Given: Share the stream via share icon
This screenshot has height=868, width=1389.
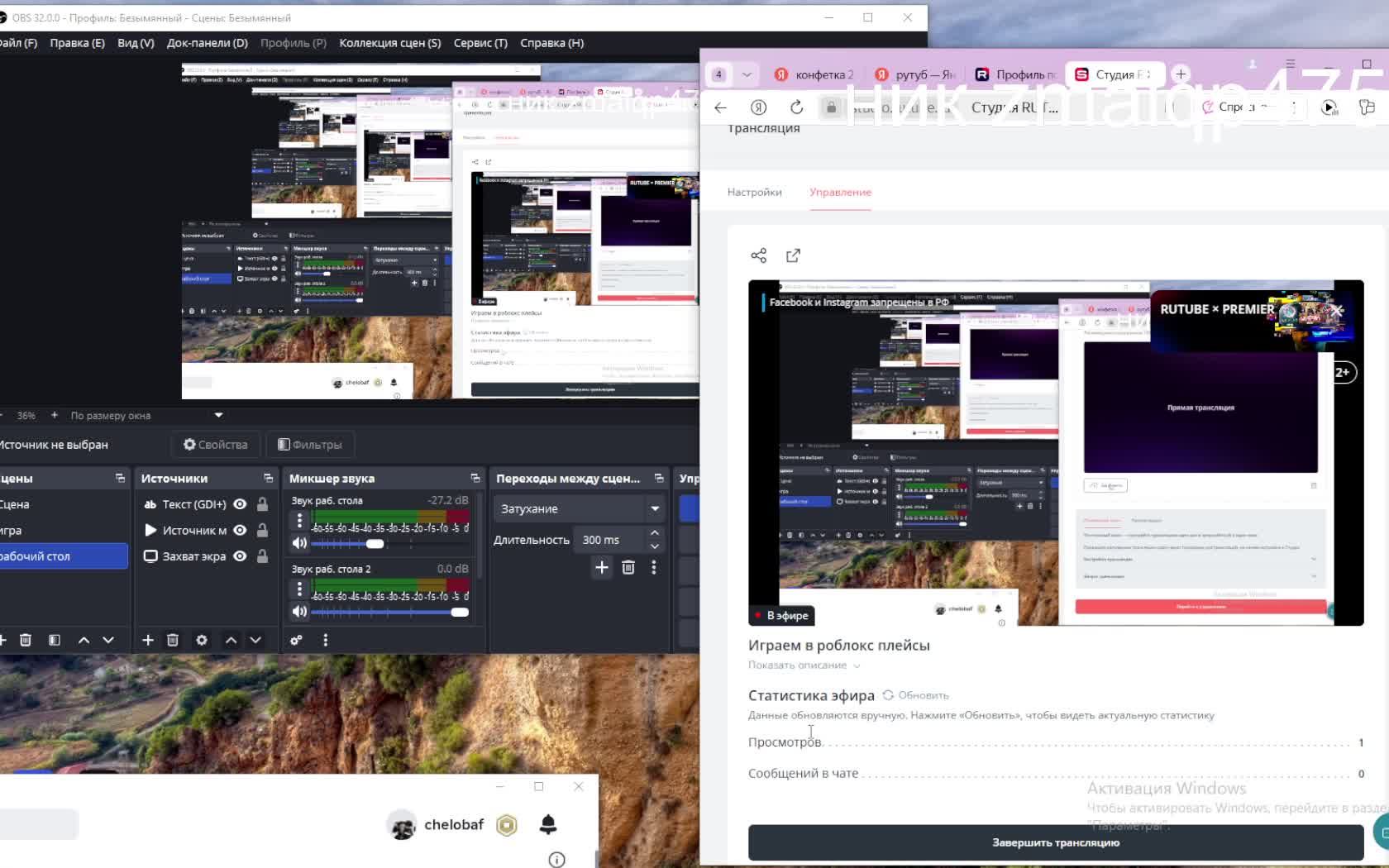Looking at the screenshot, I should point(758,255).
